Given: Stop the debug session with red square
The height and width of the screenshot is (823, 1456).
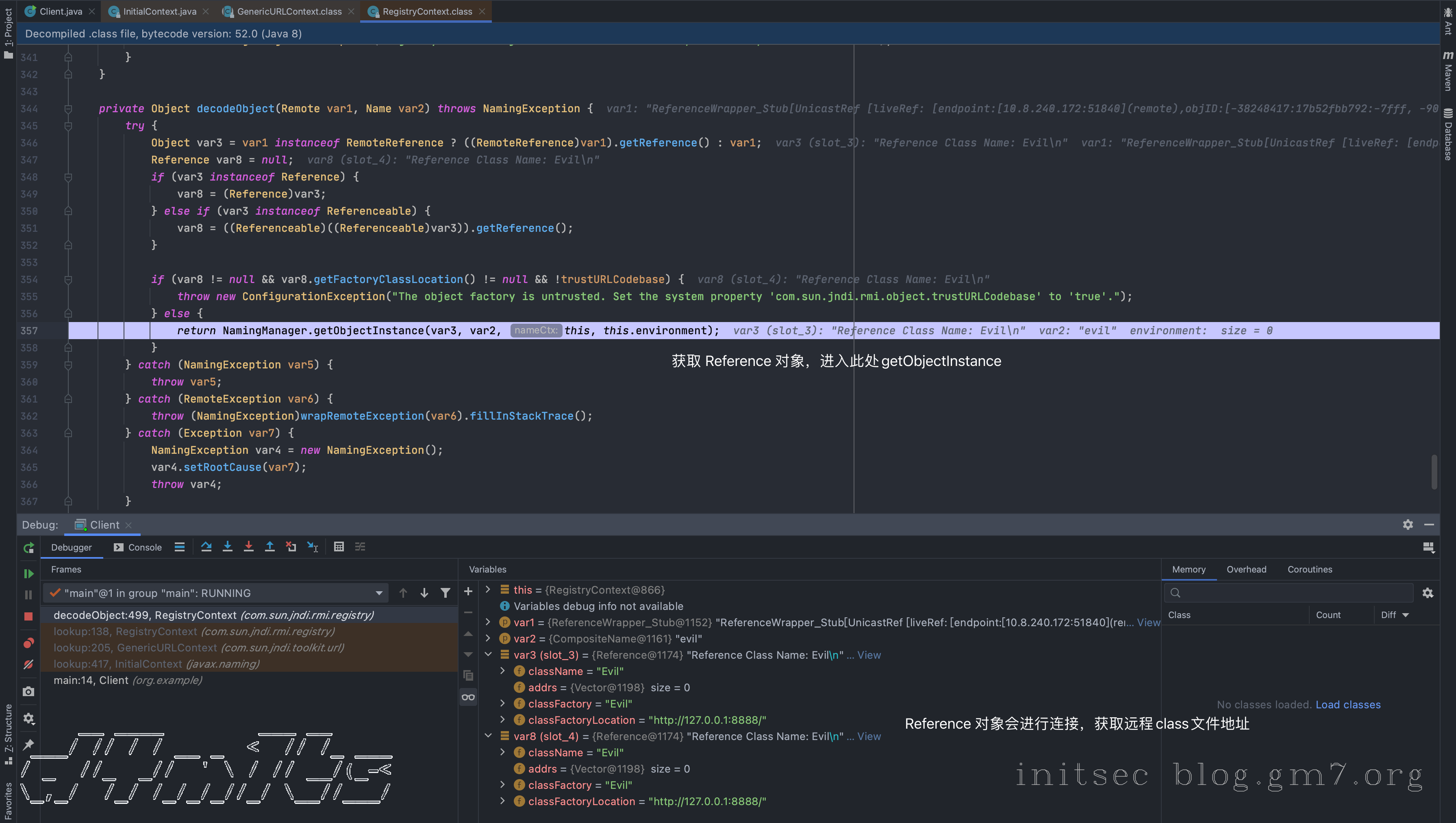Looking at the screenshot, I should coord(28,616).
